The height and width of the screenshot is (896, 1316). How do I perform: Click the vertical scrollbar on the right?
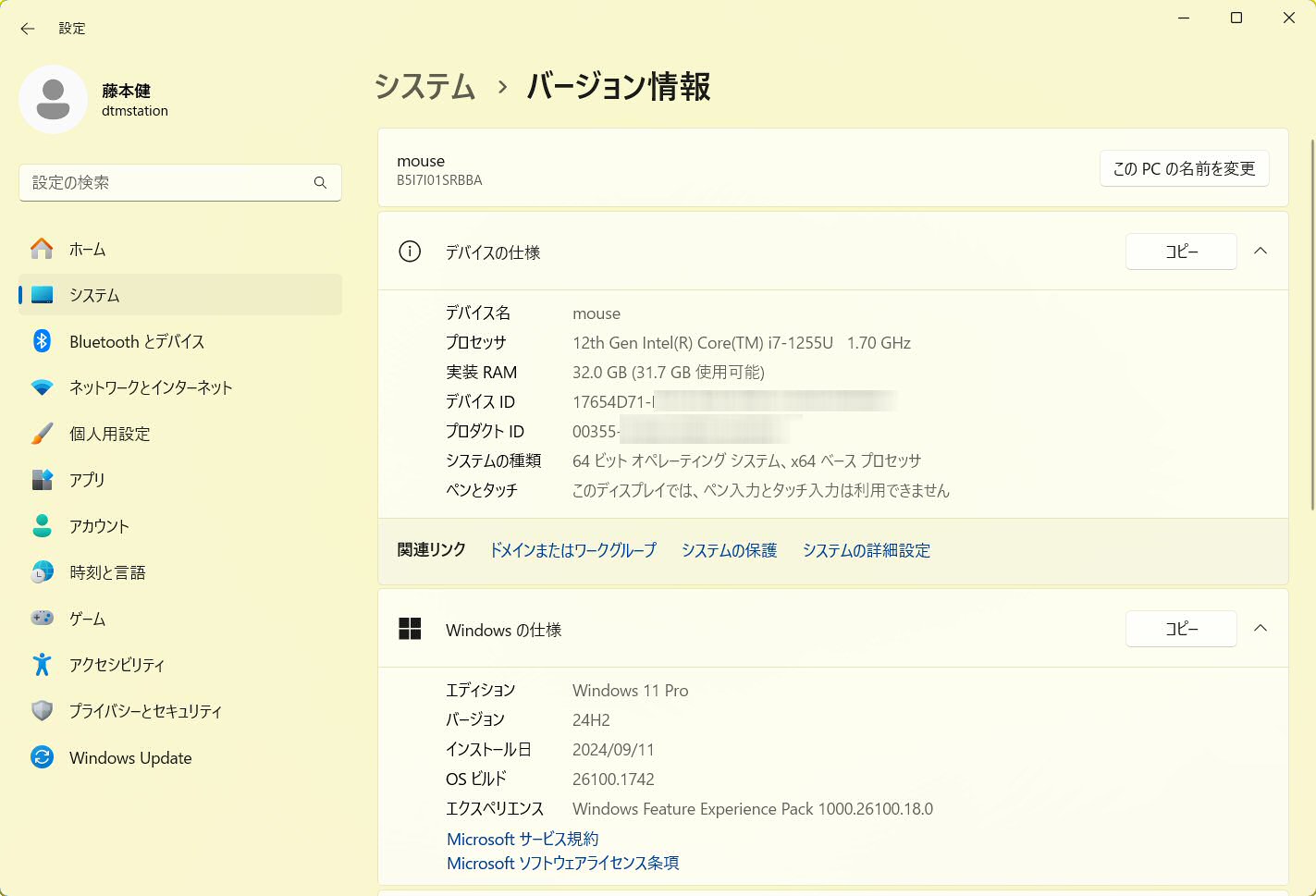(1312, 324)
